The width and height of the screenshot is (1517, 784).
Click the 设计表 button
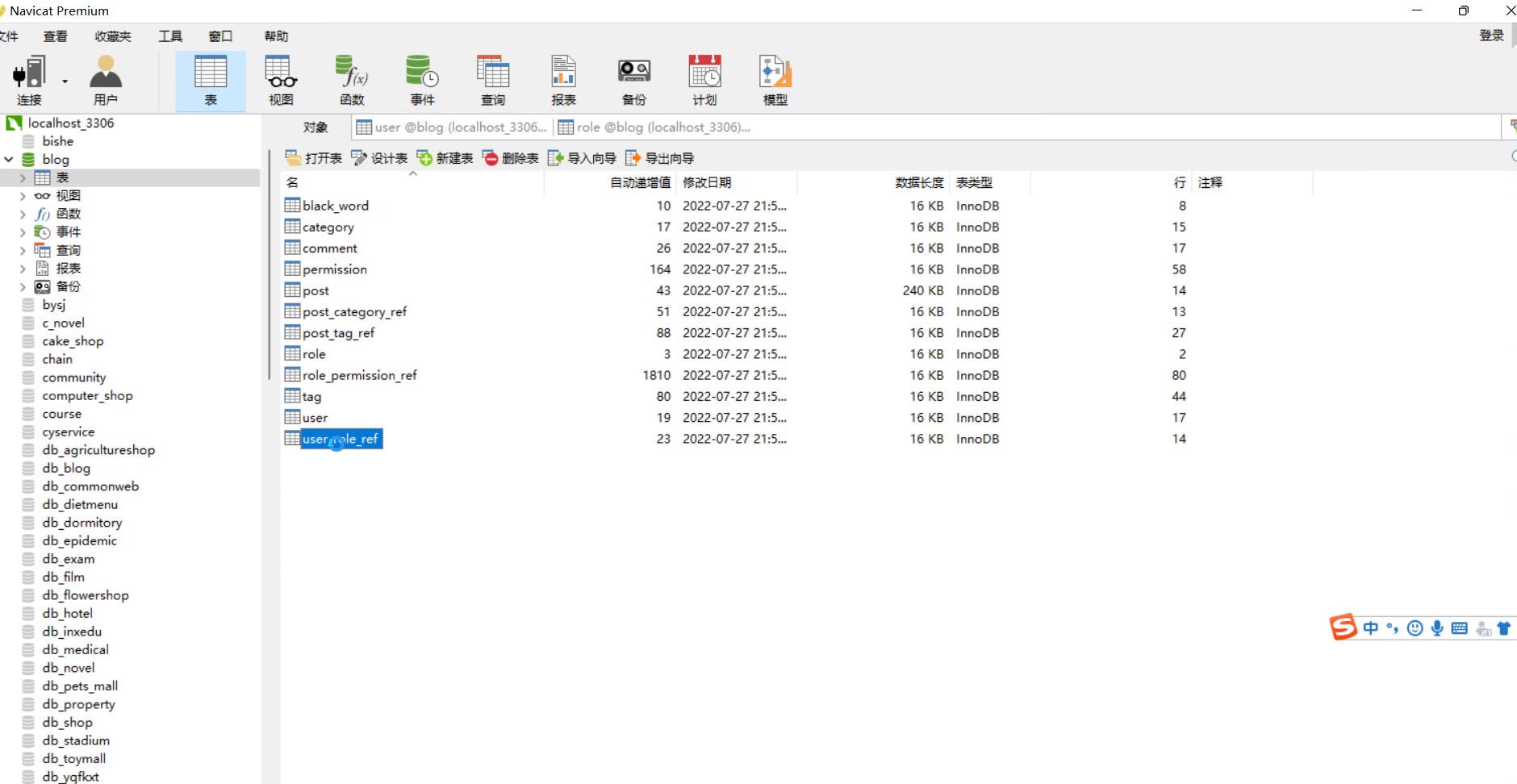coord(379,158)
